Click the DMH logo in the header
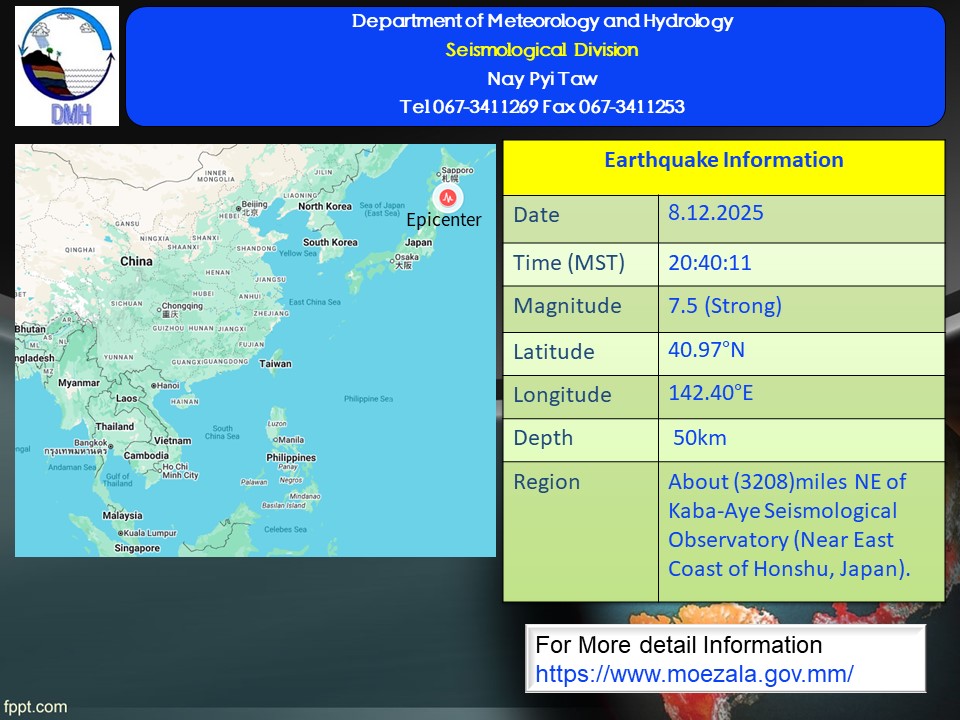 (x=67, y=66)
